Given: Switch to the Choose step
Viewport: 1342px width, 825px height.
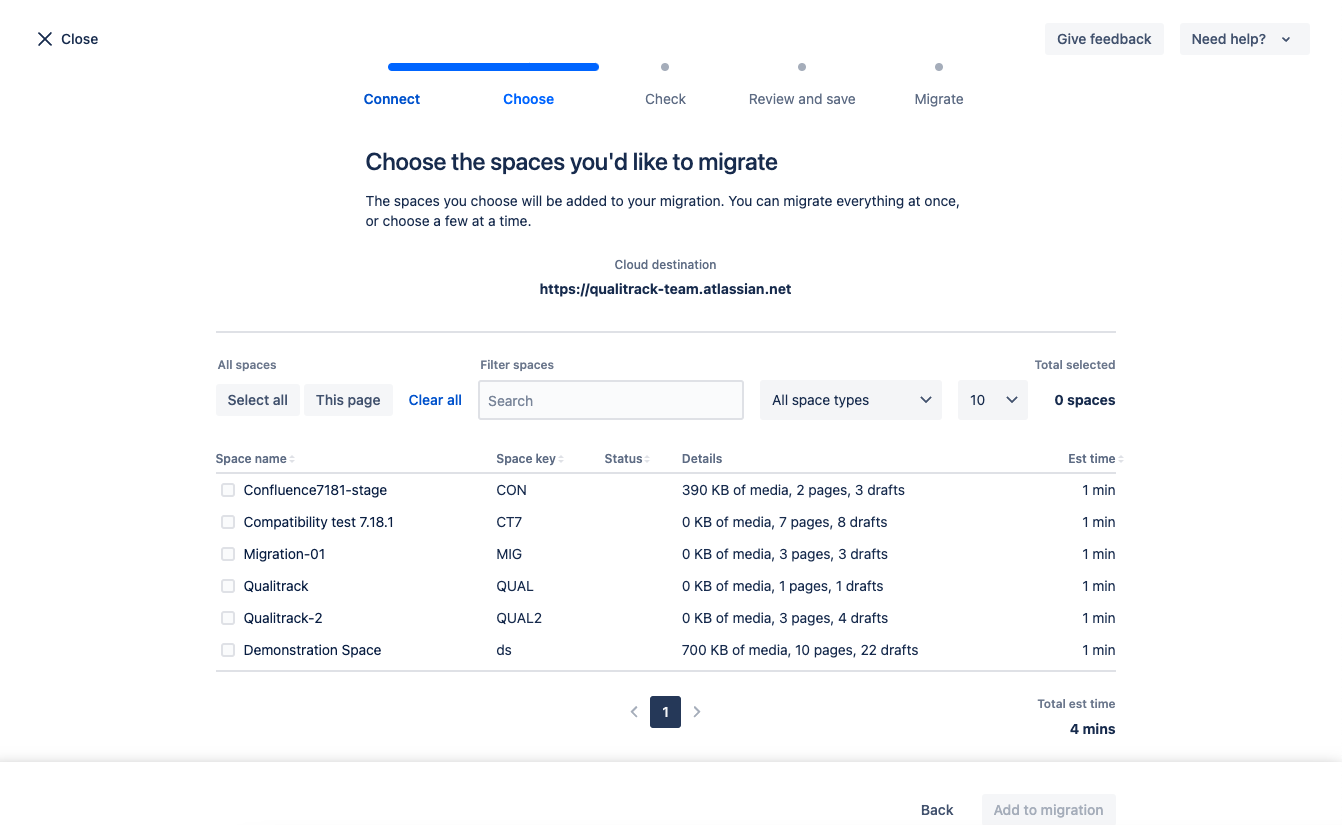Looking at the screenshot, I should coord(528,99).
